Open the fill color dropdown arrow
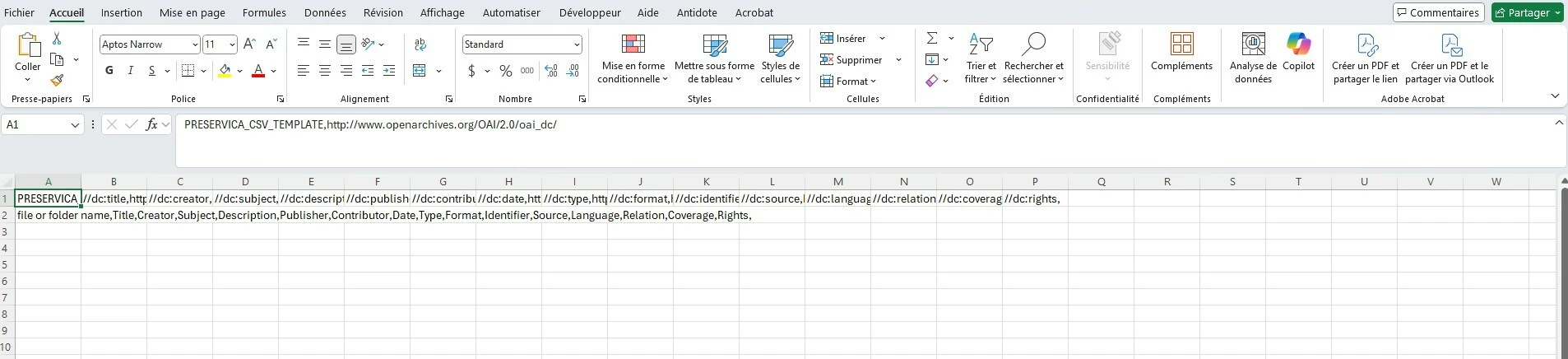 tap(239, 71)
